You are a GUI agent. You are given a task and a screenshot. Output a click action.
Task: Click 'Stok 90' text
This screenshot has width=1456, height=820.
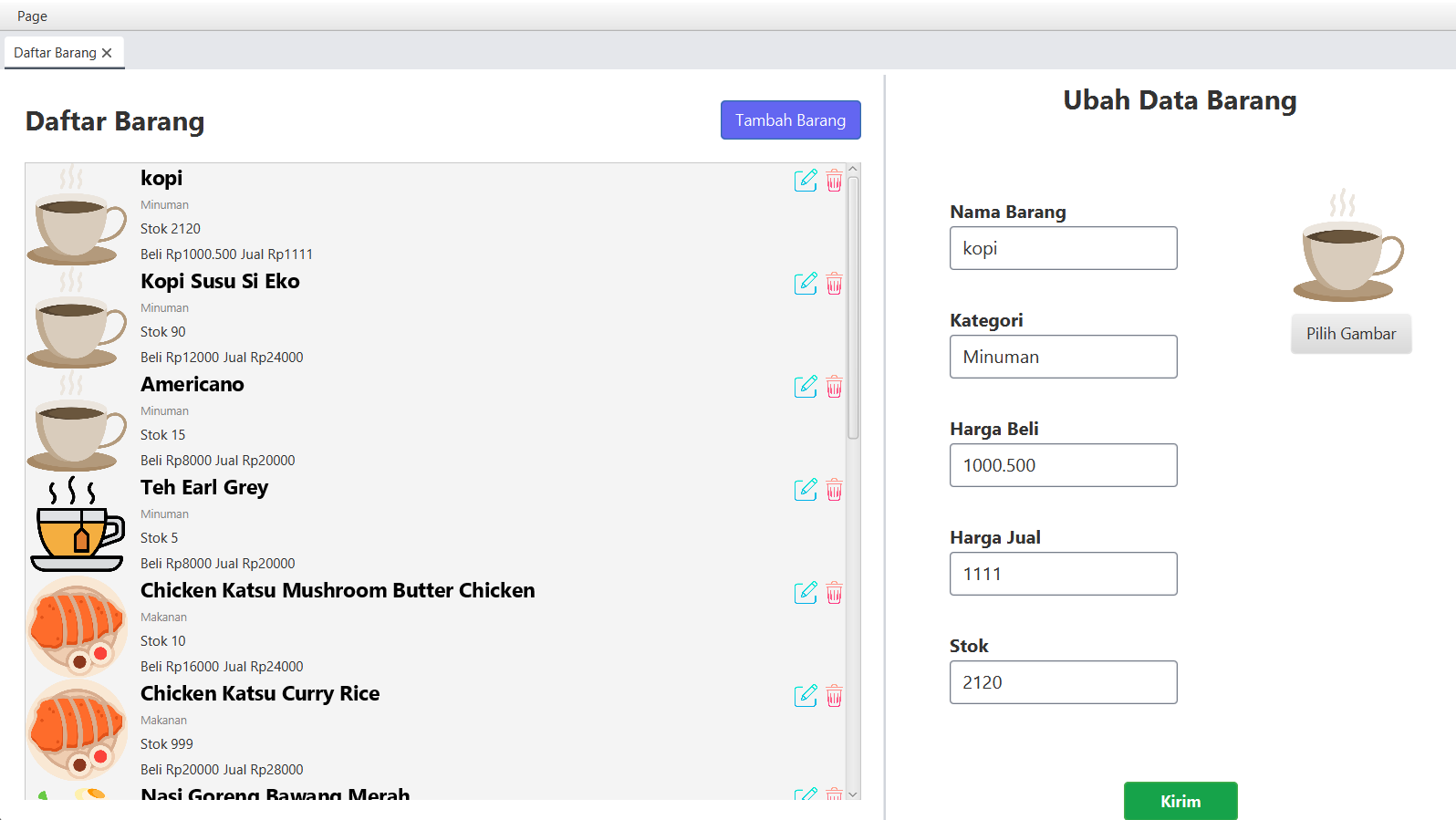(x=162, y=332)
